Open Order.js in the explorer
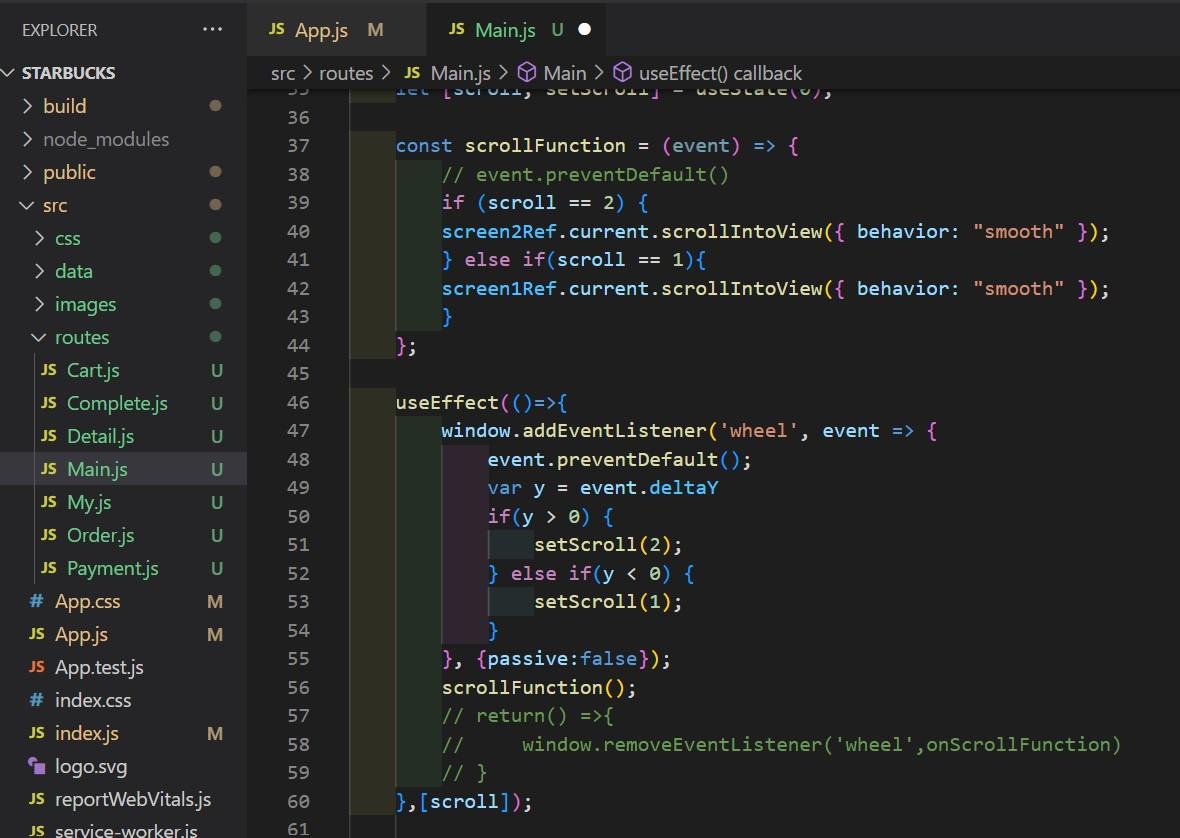Image resolution: width=1180 pixels, height=838 pixels. (x=100, y=536)
